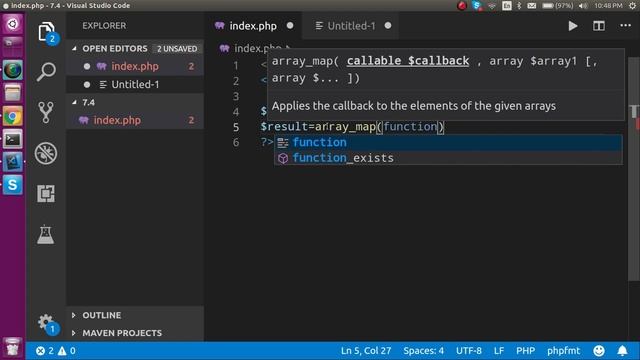Close the unsaved Untitled-1 tab via its dot
The image size is (640, 360).
point(388,25)
